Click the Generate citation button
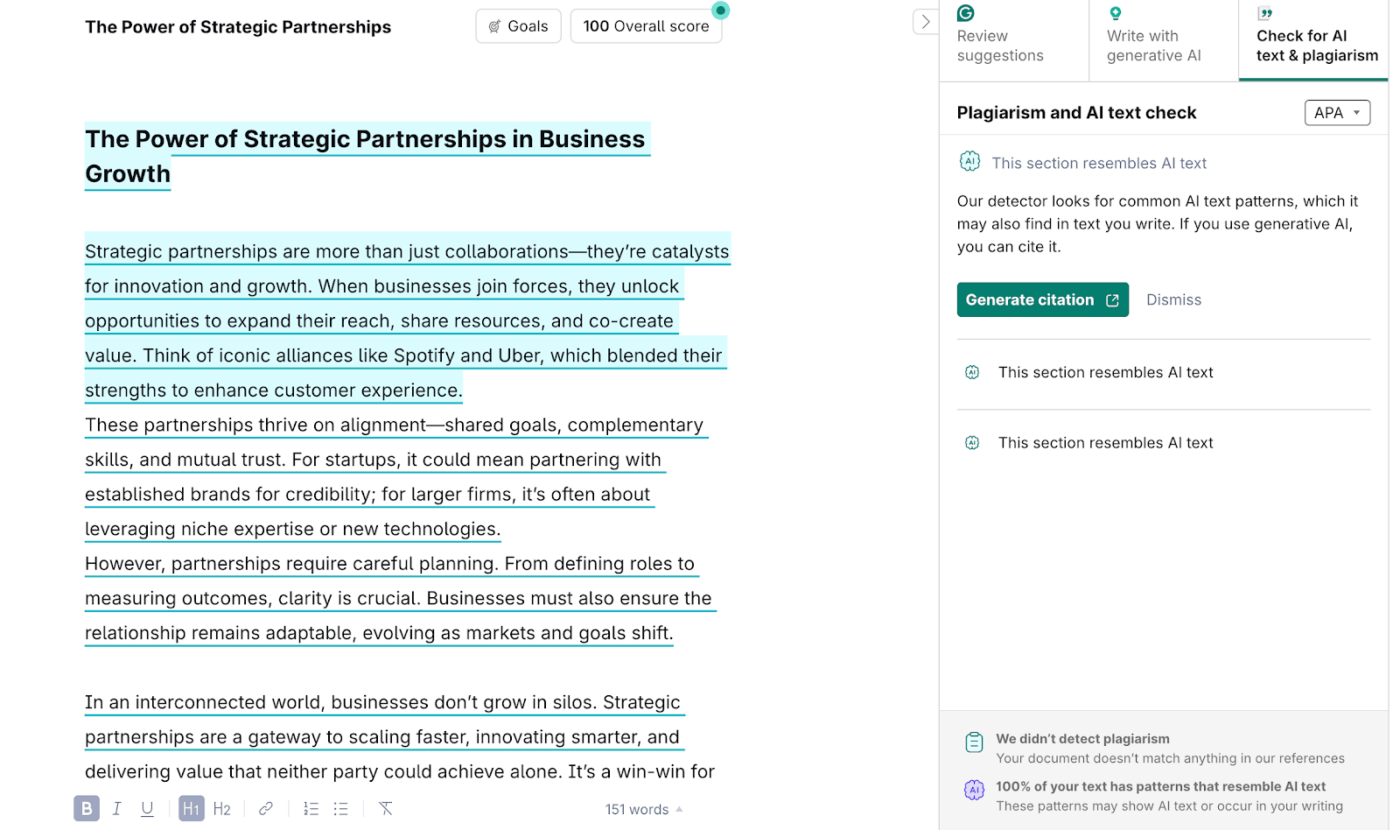The height and width of the screenshot is (830, 1400). 1043,300
